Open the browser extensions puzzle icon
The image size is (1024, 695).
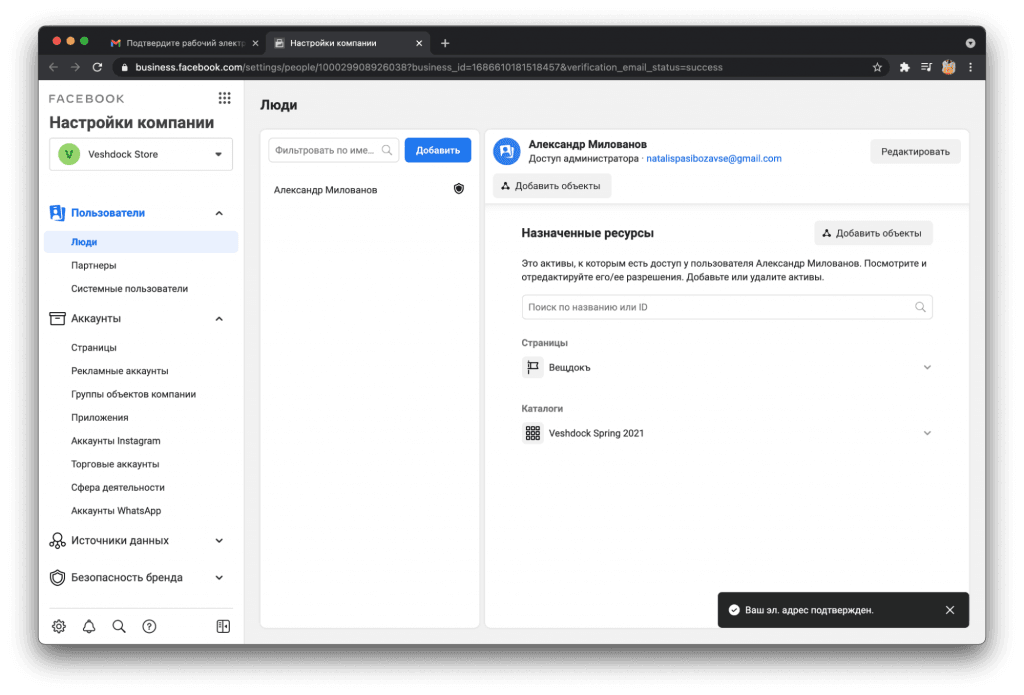904,67
